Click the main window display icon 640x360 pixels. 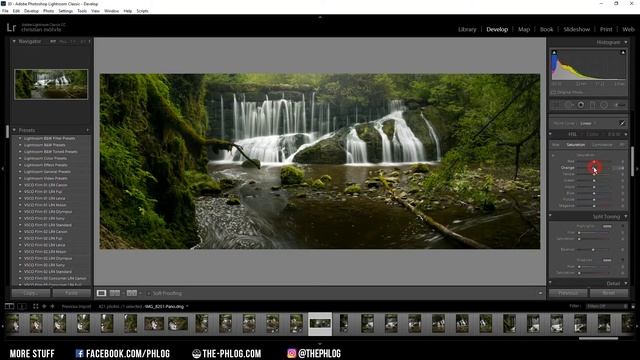9,306
